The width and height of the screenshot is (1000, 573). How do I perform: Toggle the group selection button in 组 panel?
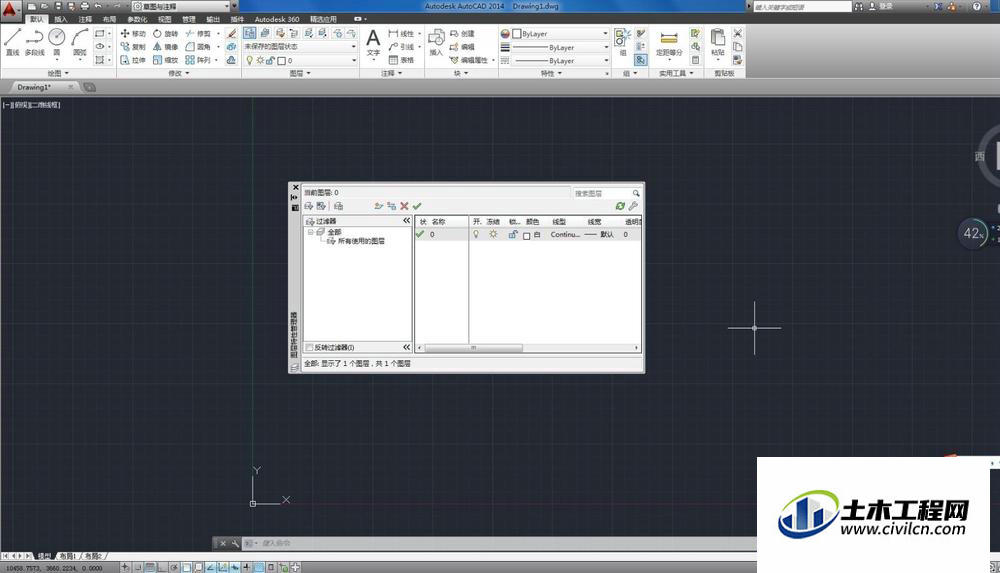(x=641, y=59)
